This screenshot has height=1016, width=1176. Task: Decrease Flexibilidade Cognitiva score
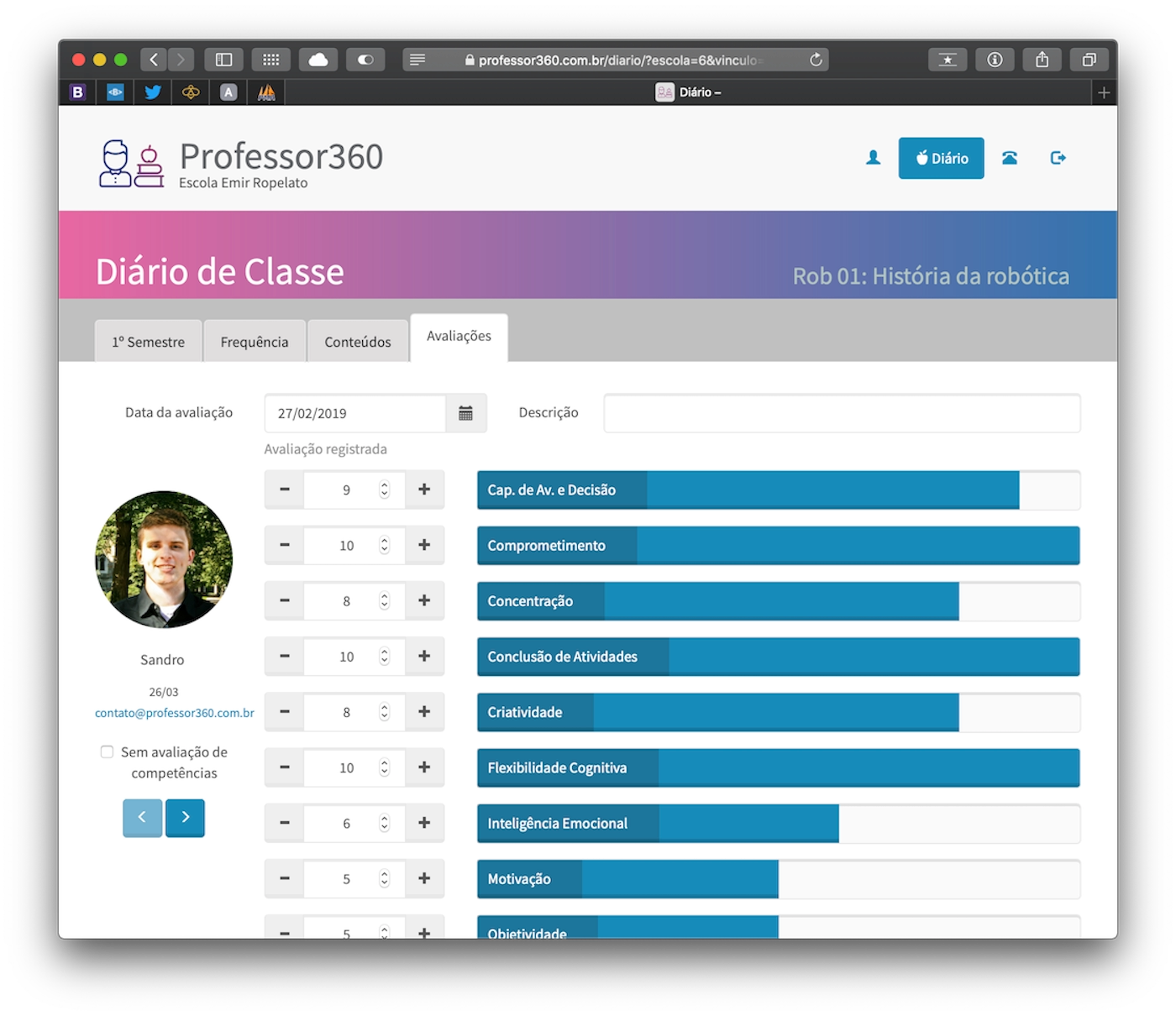tap(285, 767)
